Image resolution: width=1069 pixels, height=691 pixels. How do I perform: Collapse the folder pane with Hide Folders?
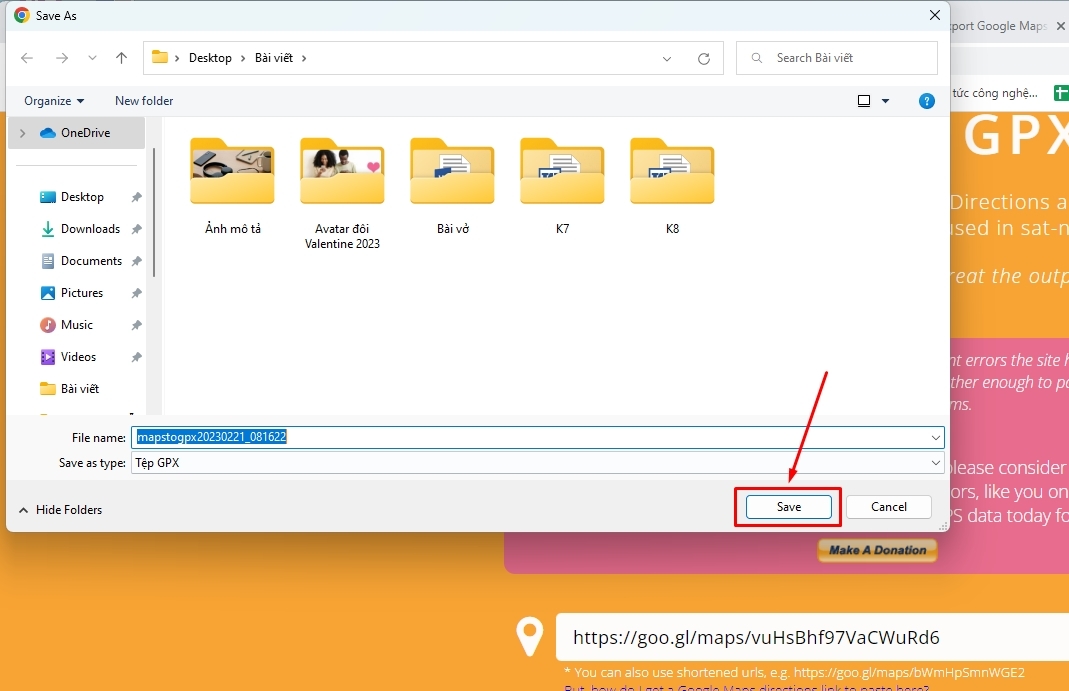[x=60, y=510]
